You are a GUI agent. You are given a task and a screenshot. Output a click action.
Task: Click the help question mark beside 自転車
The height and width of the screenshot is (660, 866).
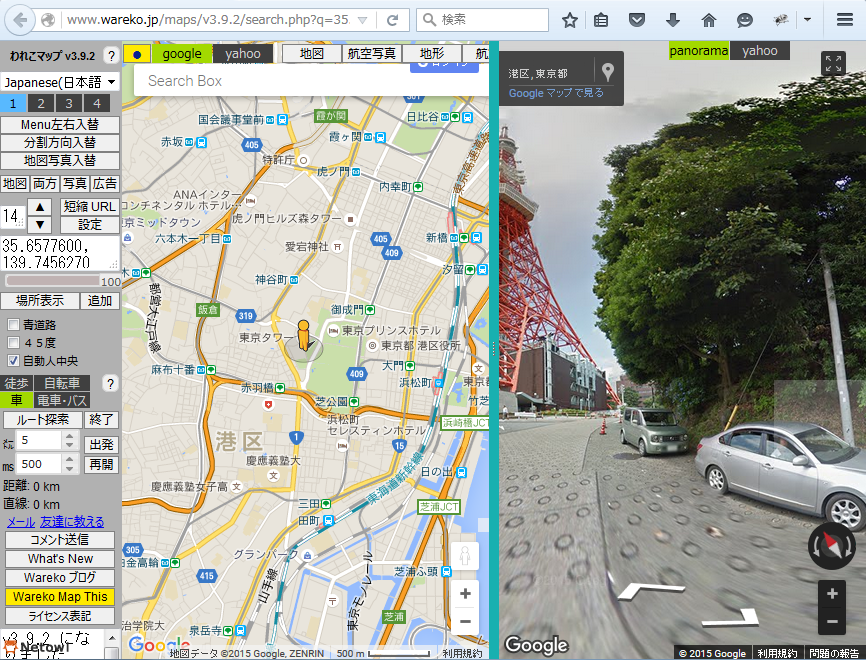pos(110,383)
